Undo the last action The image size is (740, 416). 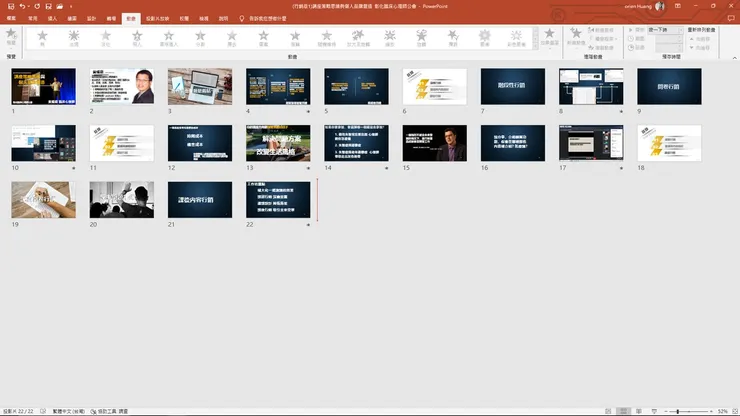22,6
